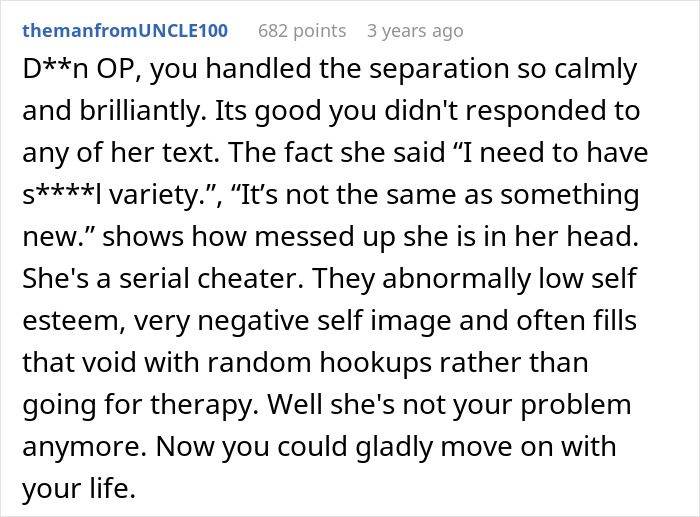Open themanfromUNCLE100 user profile link
The height and width of the screenshot is (517, 700).
[x=125, y=31]
